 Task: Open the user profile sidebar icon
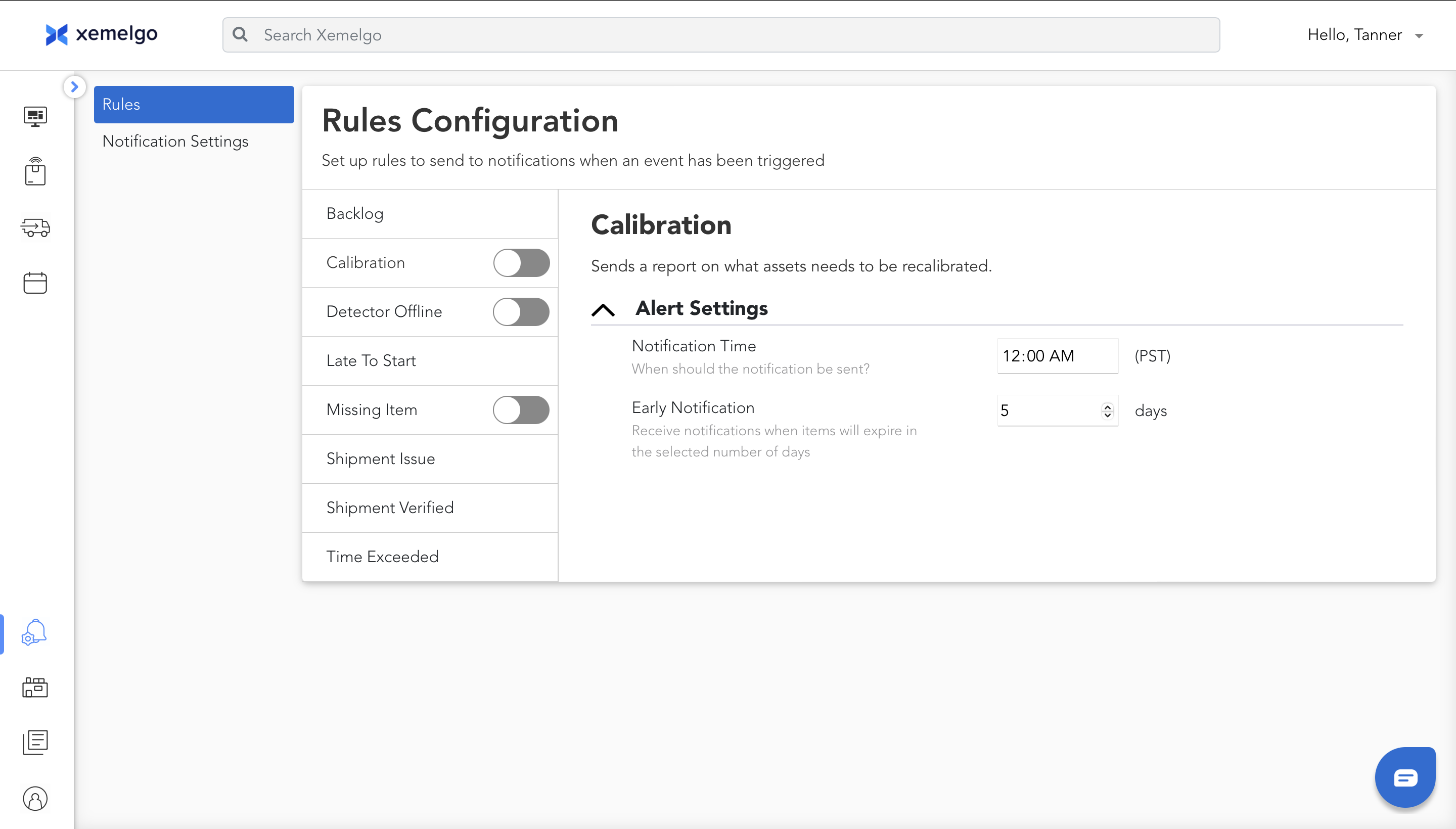tap(35, 798)
